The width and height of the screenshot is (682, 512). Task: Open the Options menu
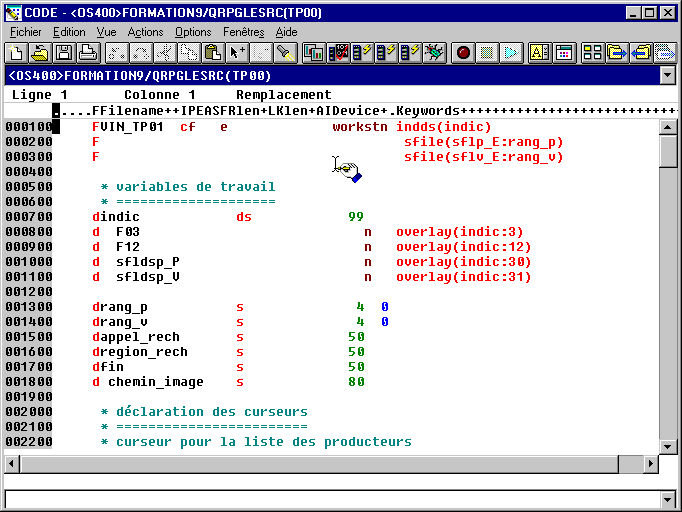pyautogui.click(x=193, y=32)
